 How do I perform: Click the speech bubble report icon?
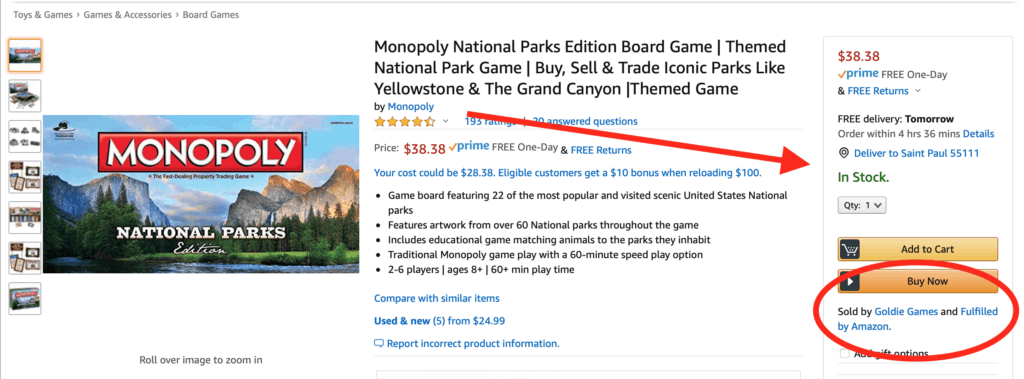tap(379, 344)
